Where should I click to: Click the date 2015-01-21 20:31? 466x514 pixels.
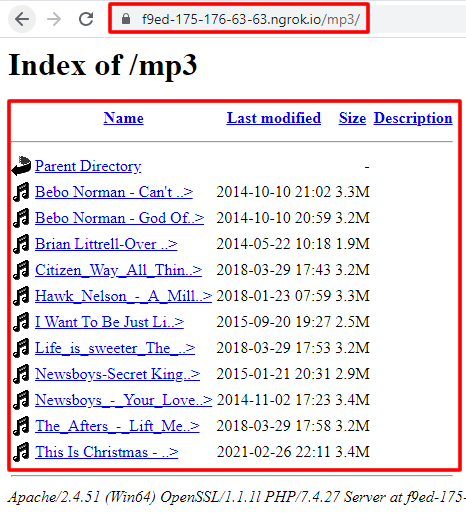point(274,374)
